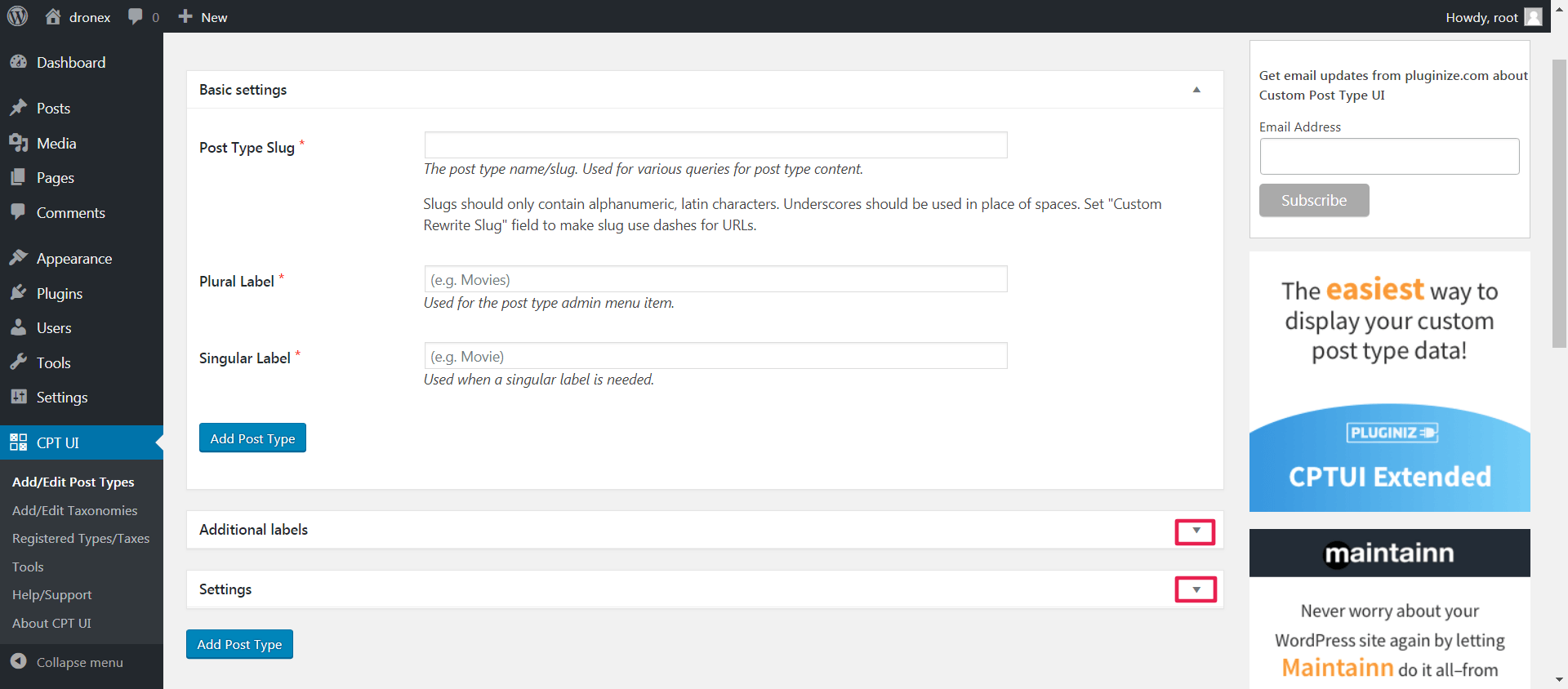The width and height of the screenshot is (1568, 689).
Task: Open Help/Support submenu
Action: pos(52,594)
